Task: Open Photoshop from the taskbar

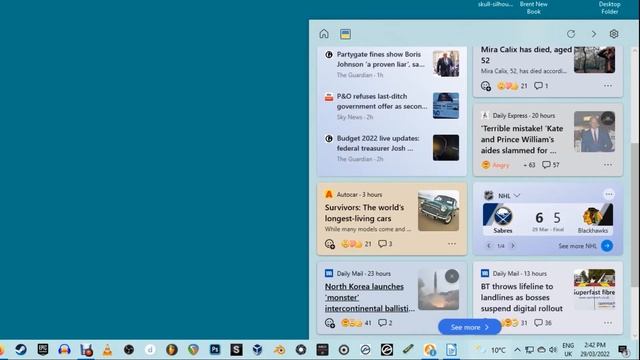Action: point(215,350)
